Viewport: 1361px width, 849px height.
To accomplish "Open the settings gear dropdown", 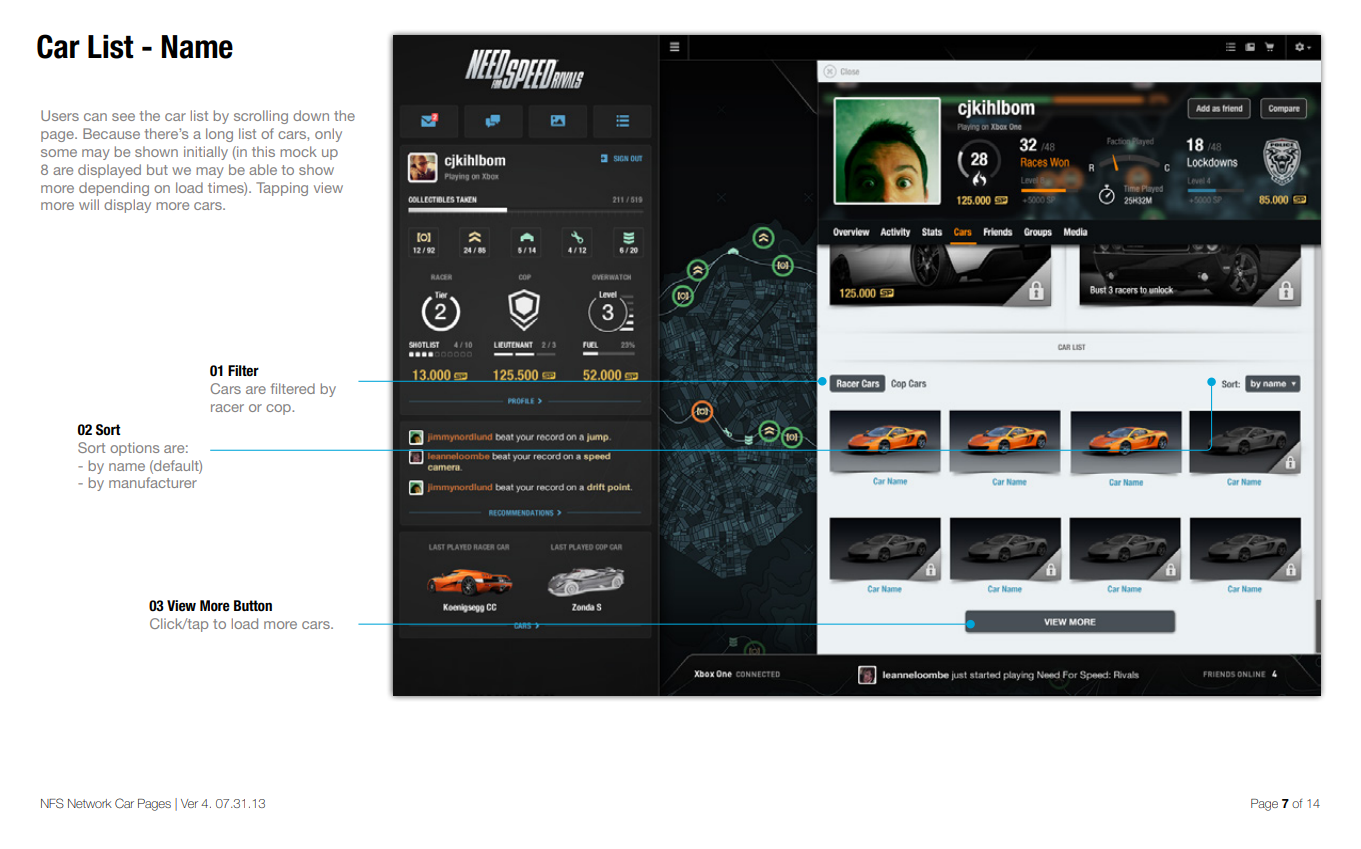I will (1302, 47).
